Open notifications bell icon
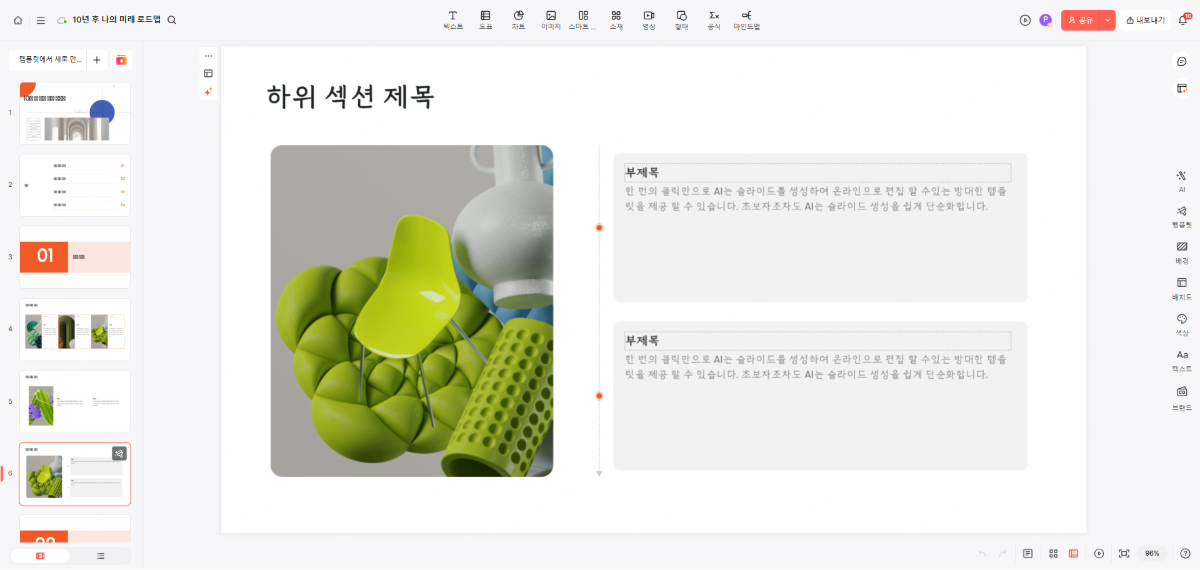The image size is (1200, 570). tap(1184, 20)
